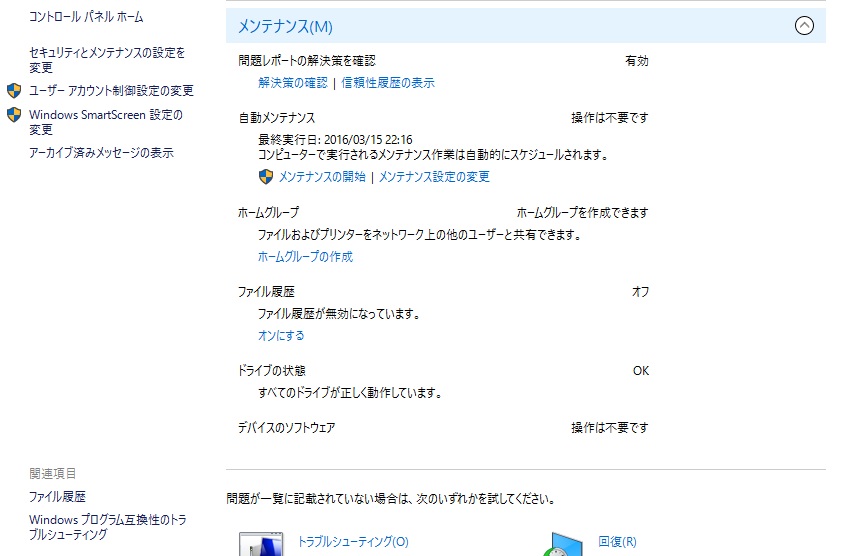Click shield icon next to ユーザー アカウント制御
Image resolution: width=843 pixels, height=556 pixels.
pos(14,90)
